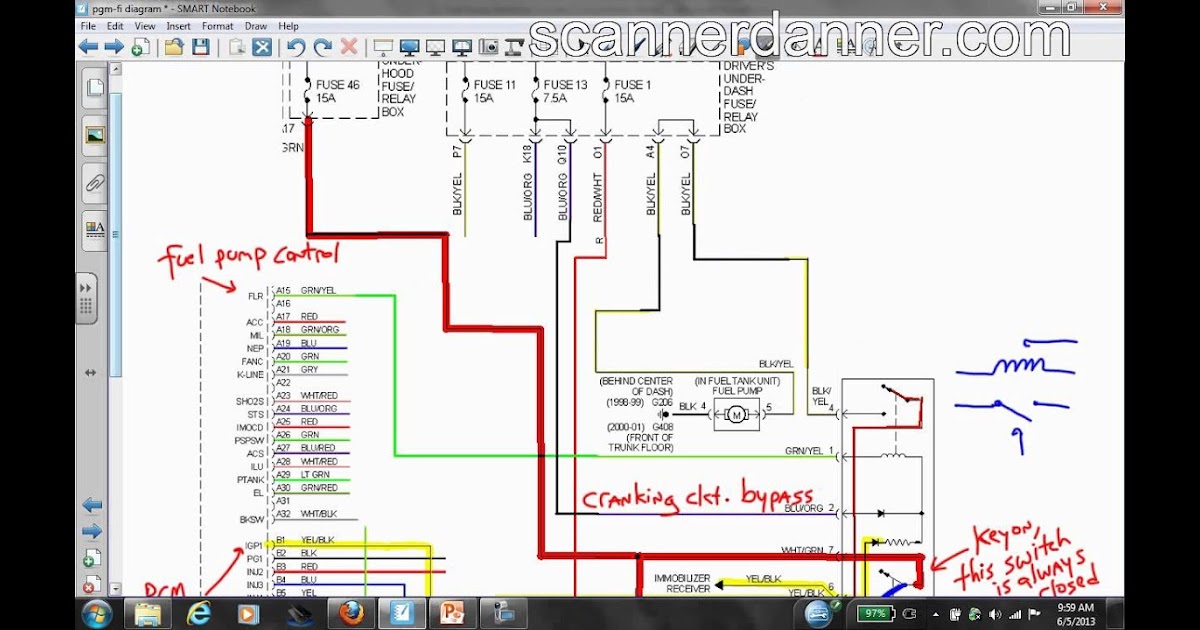The image size is (1200, 630).
Task: Switch to SMART Notebook taskbar button
Action: click(x=404, y=614)
